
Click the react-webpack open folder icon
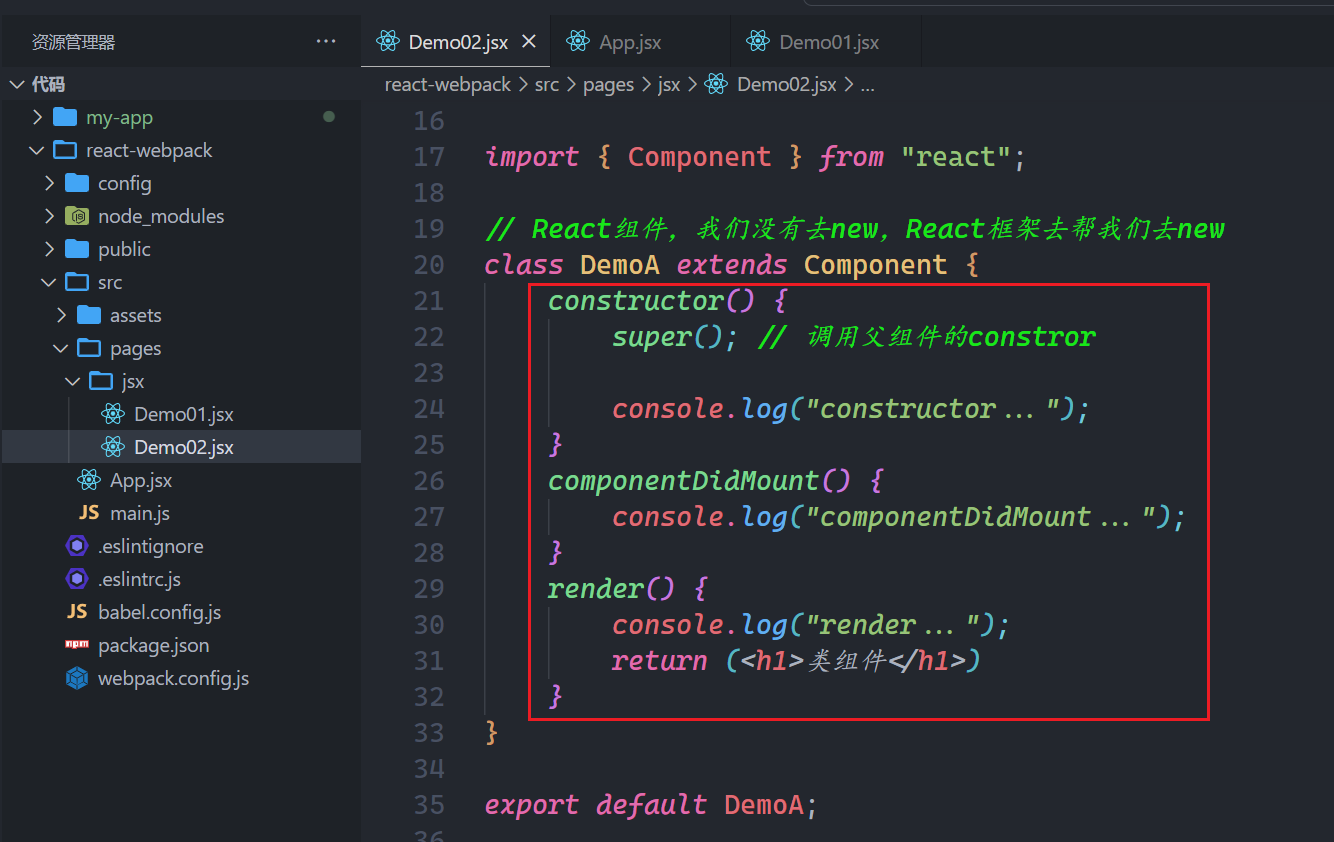pyautogui.click(x=65, y=150)
